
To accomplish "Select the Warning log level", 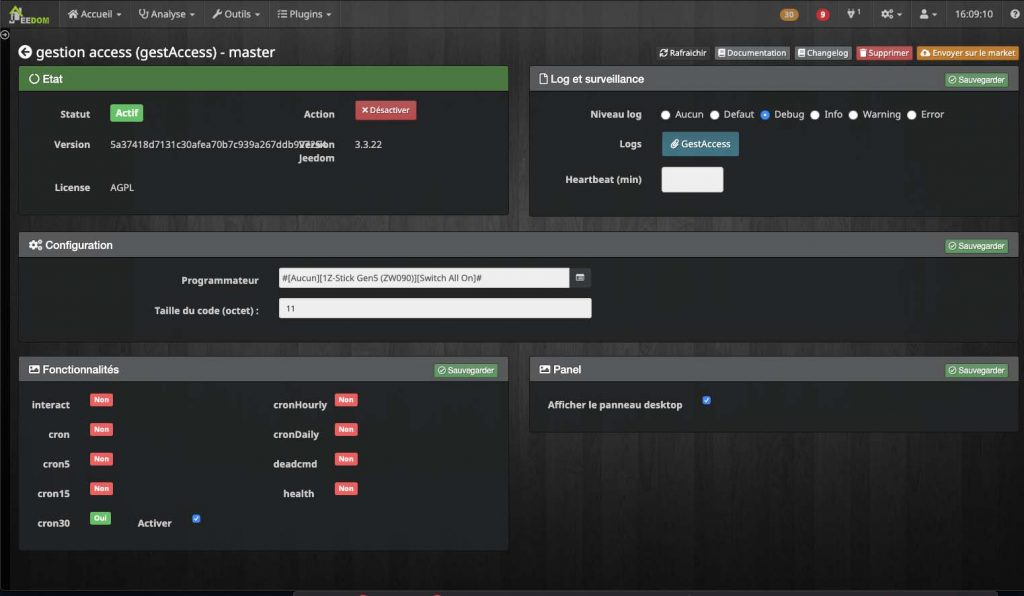I will pos(853,115).
